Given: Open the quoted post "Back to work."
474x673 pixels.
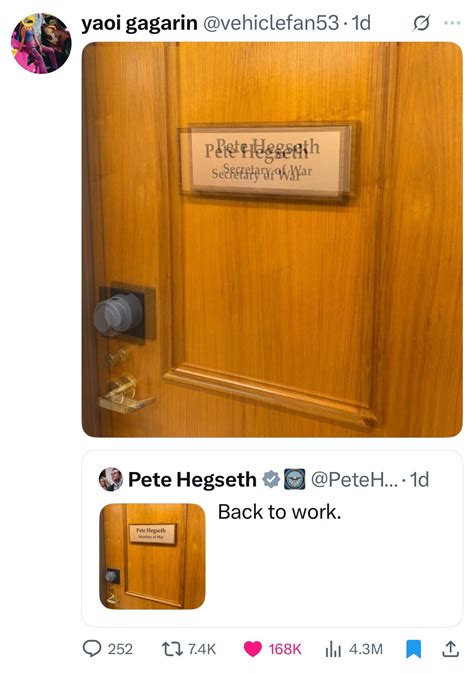Looking at the screenshot, I should (x=280, y=512).
